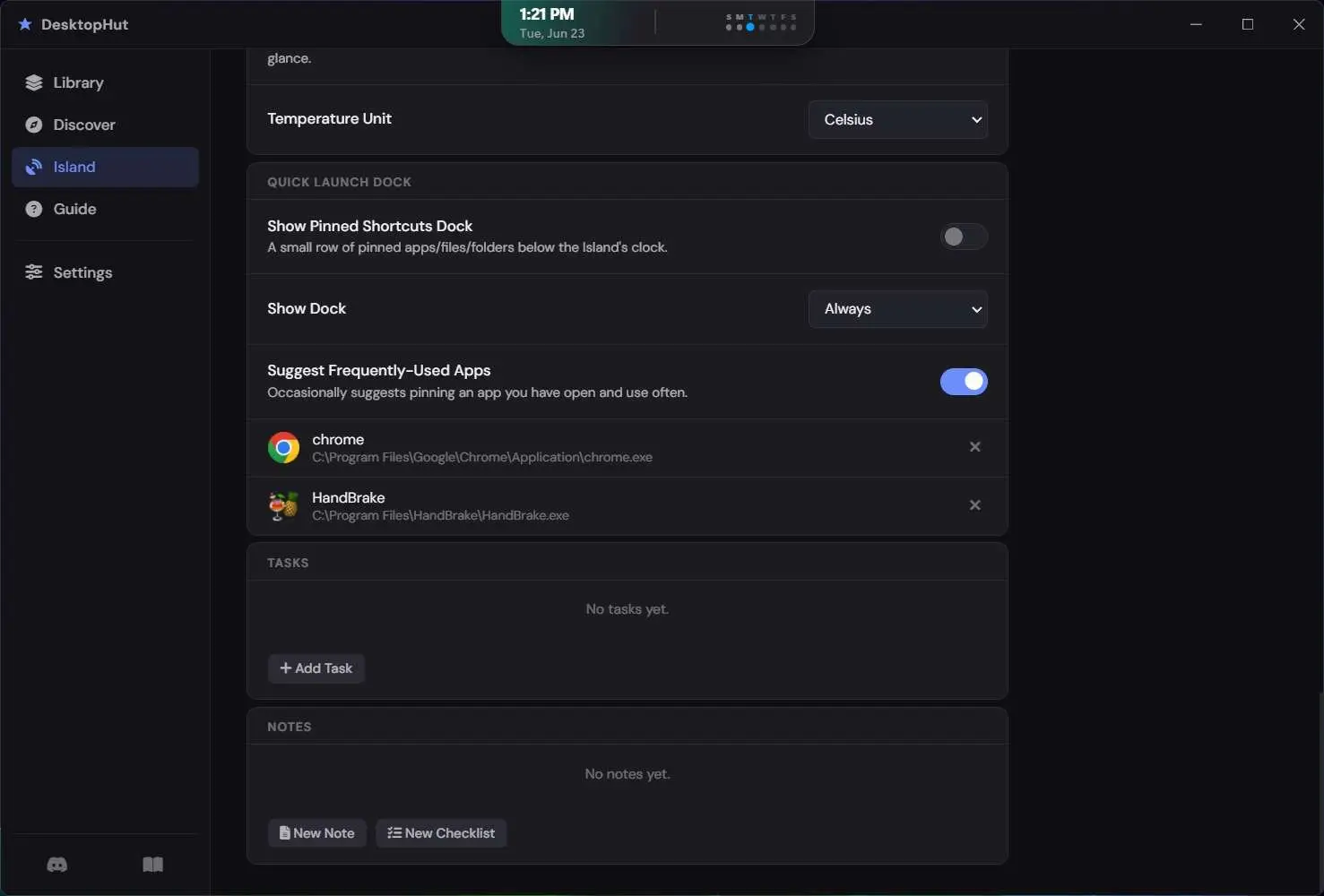Click the DesktopHut star logo

click(25, 24)
